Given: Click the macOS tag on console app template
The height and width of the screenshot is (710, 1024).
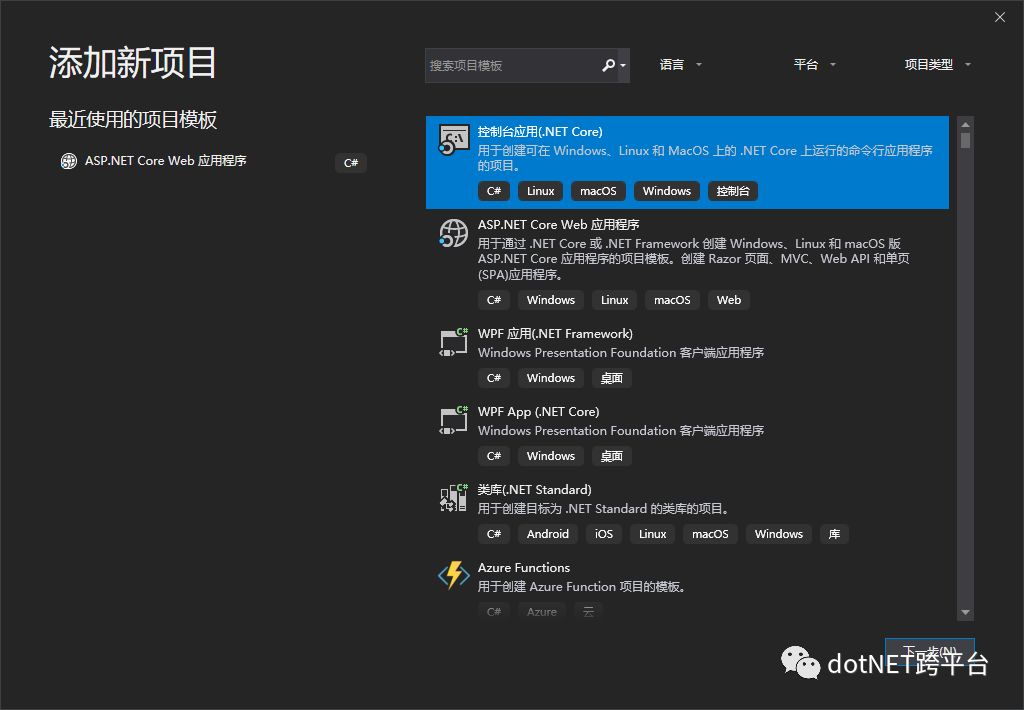Looking at the screenshot, I should pos(598,191).
